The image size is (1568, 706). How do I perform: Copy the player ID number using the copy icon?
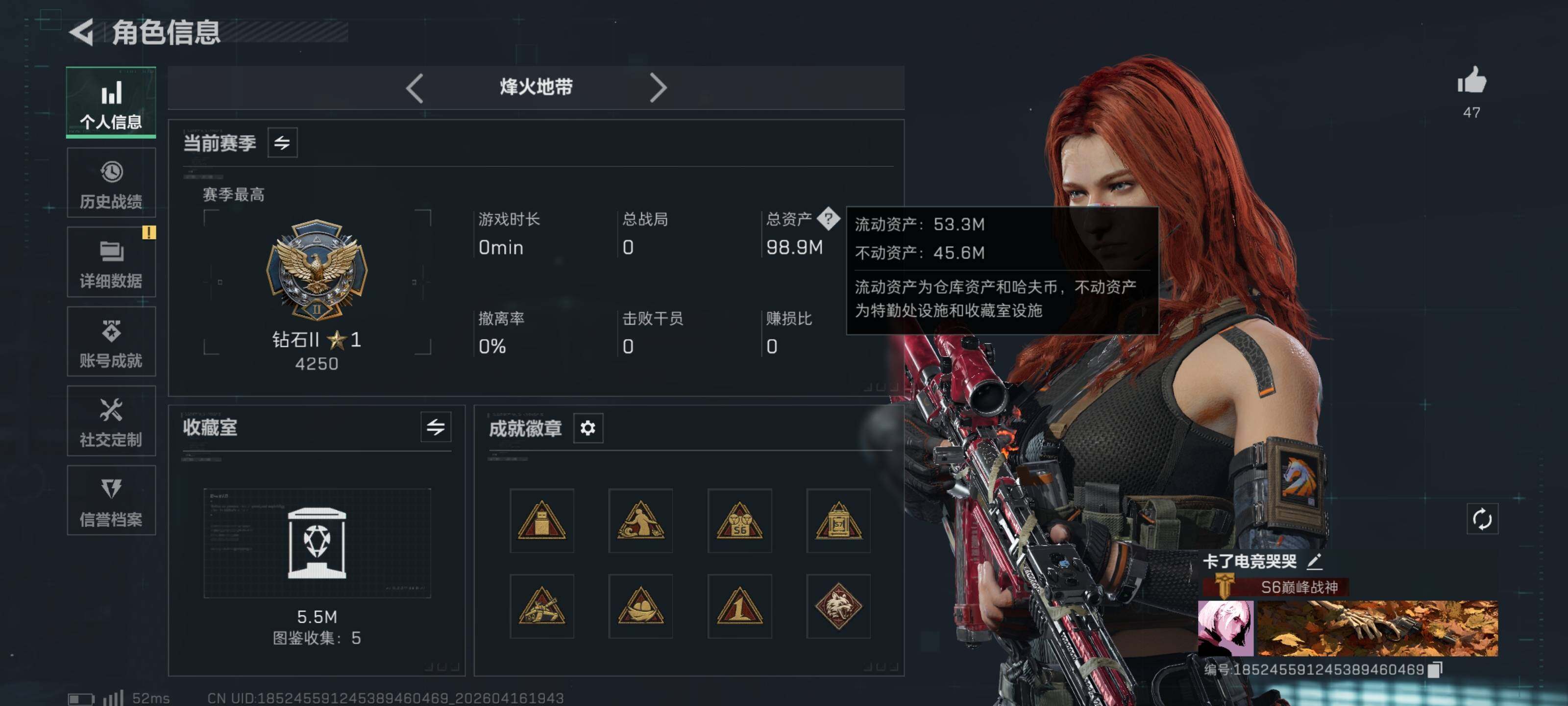(x=1435, y=669)
